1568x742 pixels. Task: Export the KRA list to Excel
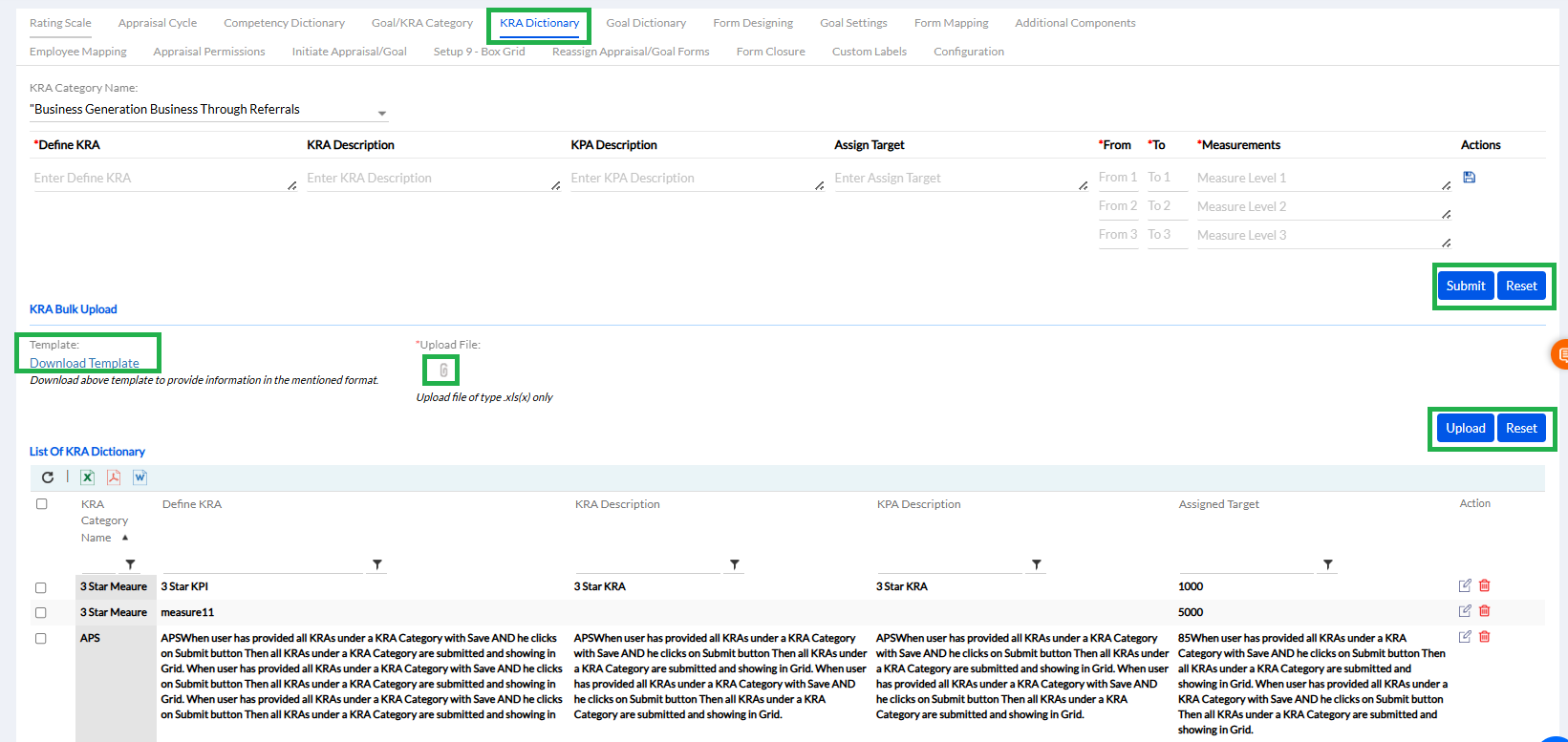pyautogui.click(x=87, y=477)
